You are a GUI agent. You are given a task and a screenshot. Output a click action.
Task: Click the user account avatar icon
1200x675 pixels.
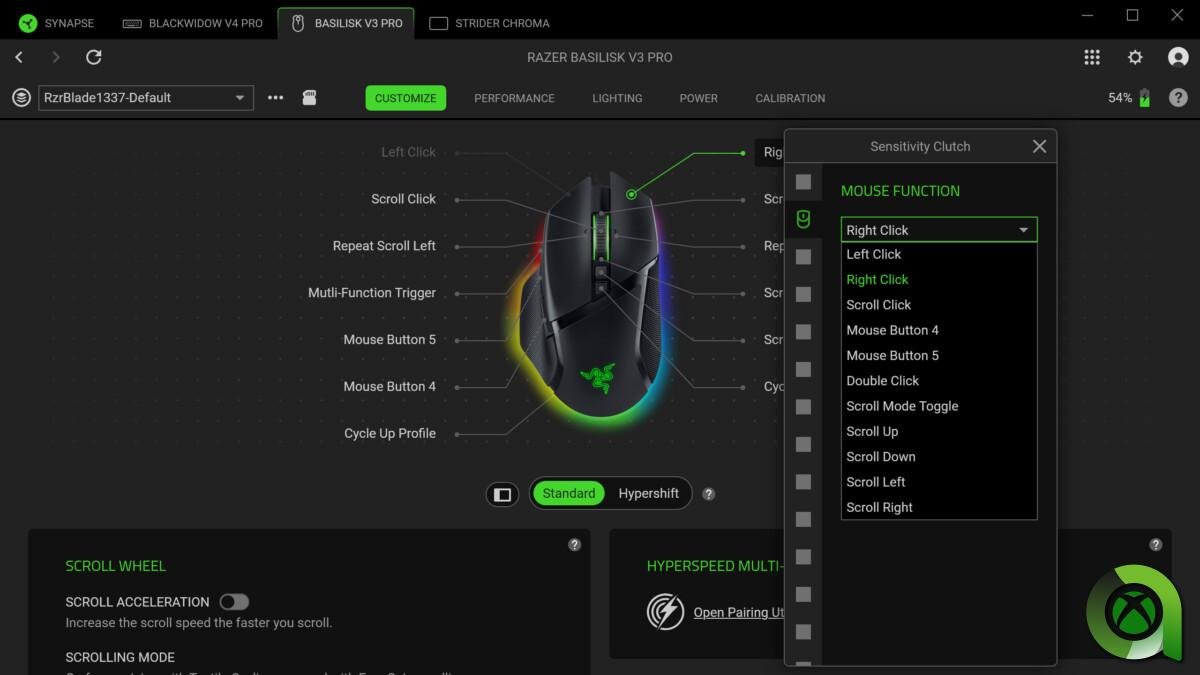tap(1178, 58)
